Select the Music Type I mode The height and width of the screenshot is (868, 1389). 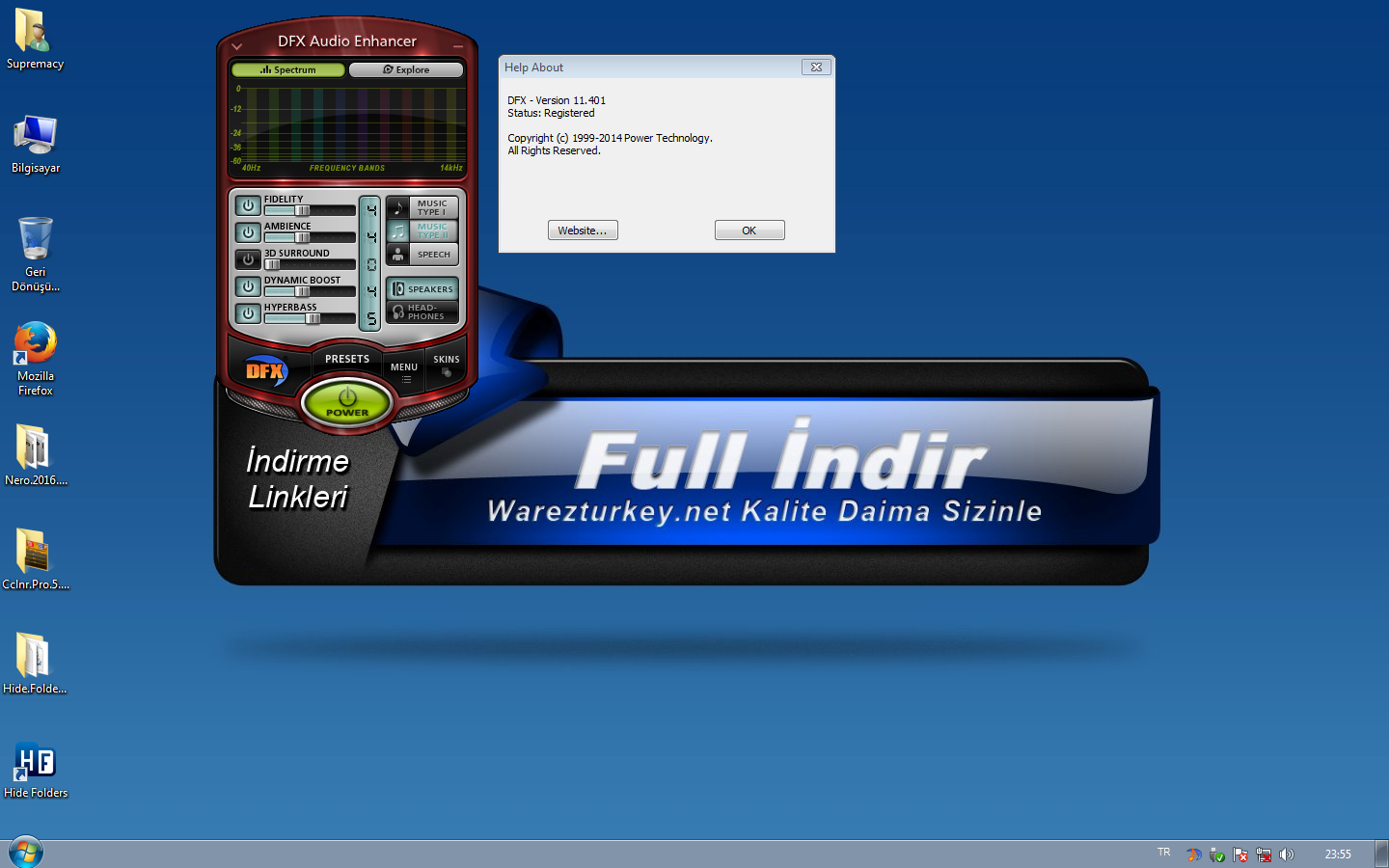point(422,207)
